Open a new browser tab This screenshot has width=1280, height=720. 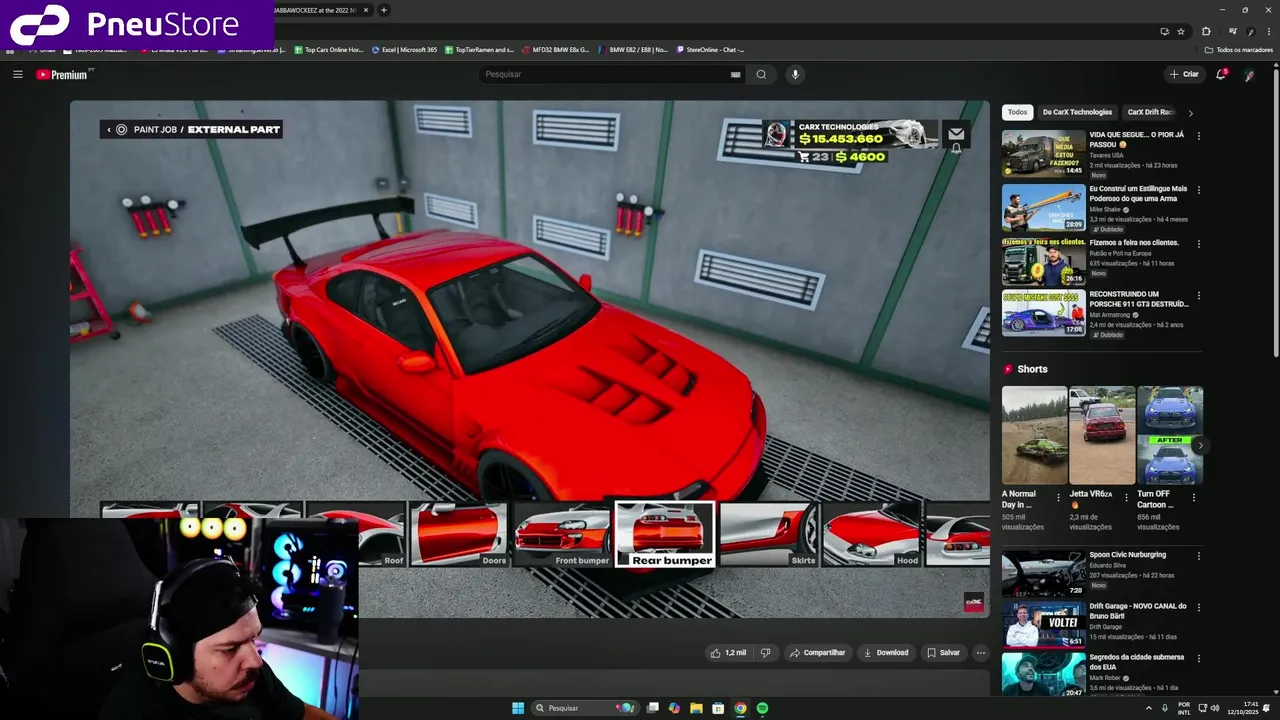coord(384,10)
